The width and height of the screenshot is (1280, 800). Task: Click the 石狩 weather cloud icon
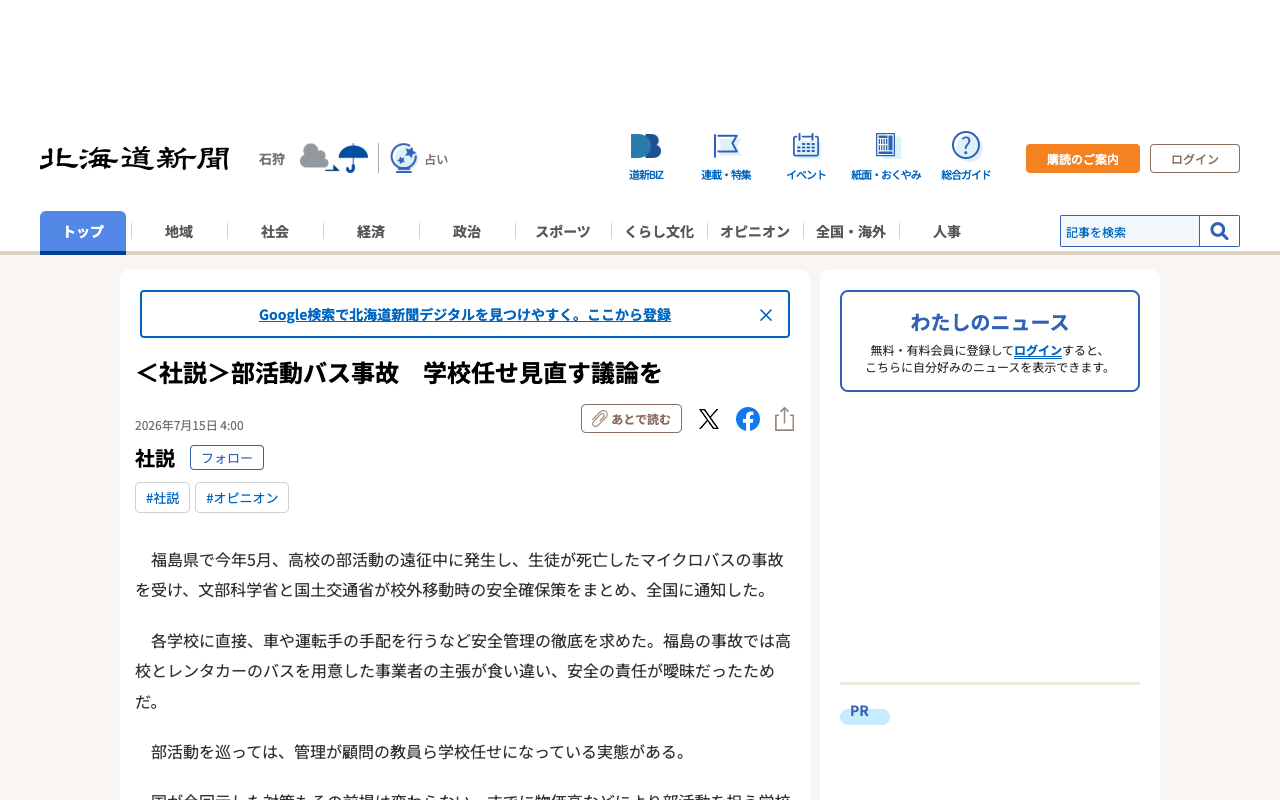316,157
